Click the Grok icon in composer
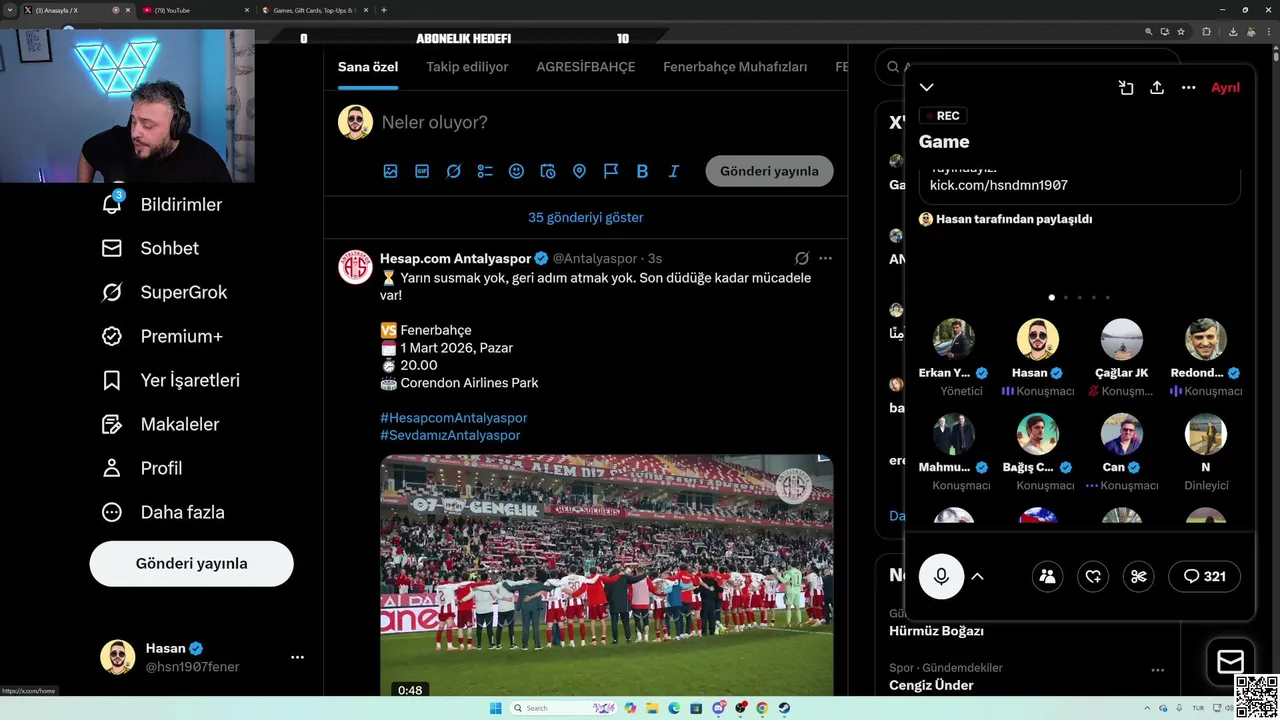 (453, 171)
